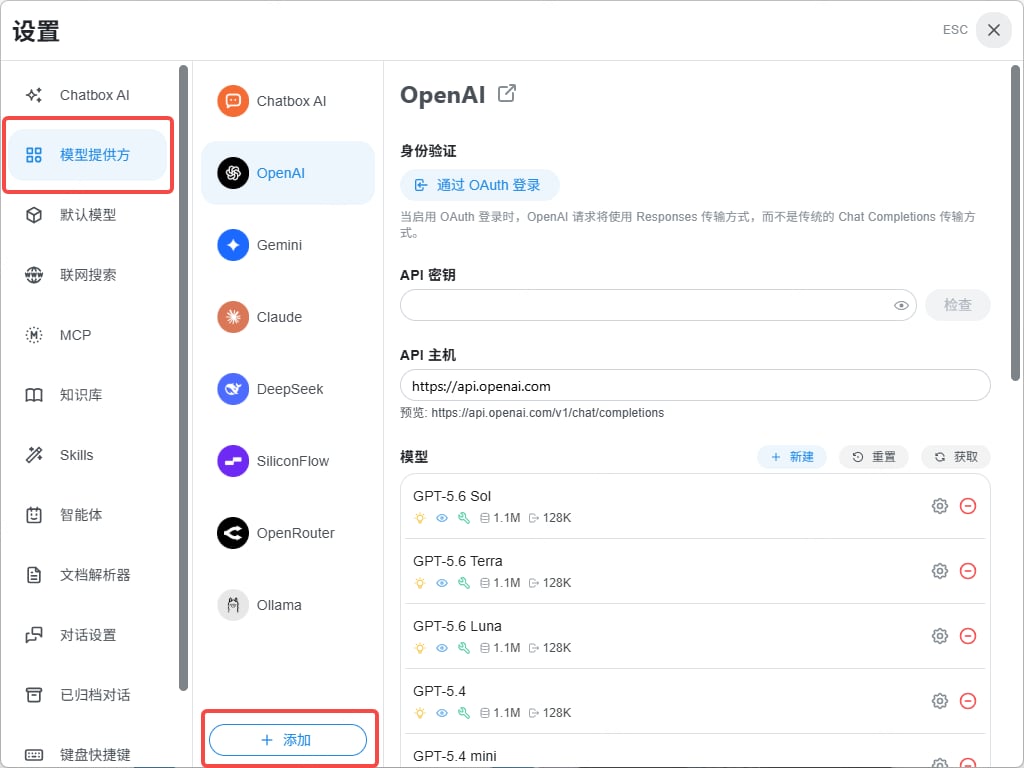Screen dimensions: 1024x768
Task: Click tool-use wrench icon of GPT-5.4
Action: [464, 712]
